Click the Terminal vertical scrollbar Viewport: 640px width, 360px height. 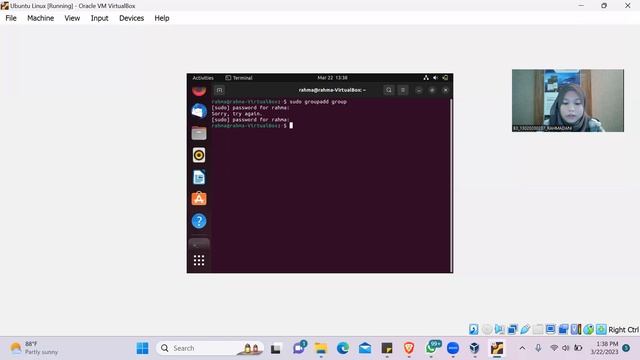(451, 184)
